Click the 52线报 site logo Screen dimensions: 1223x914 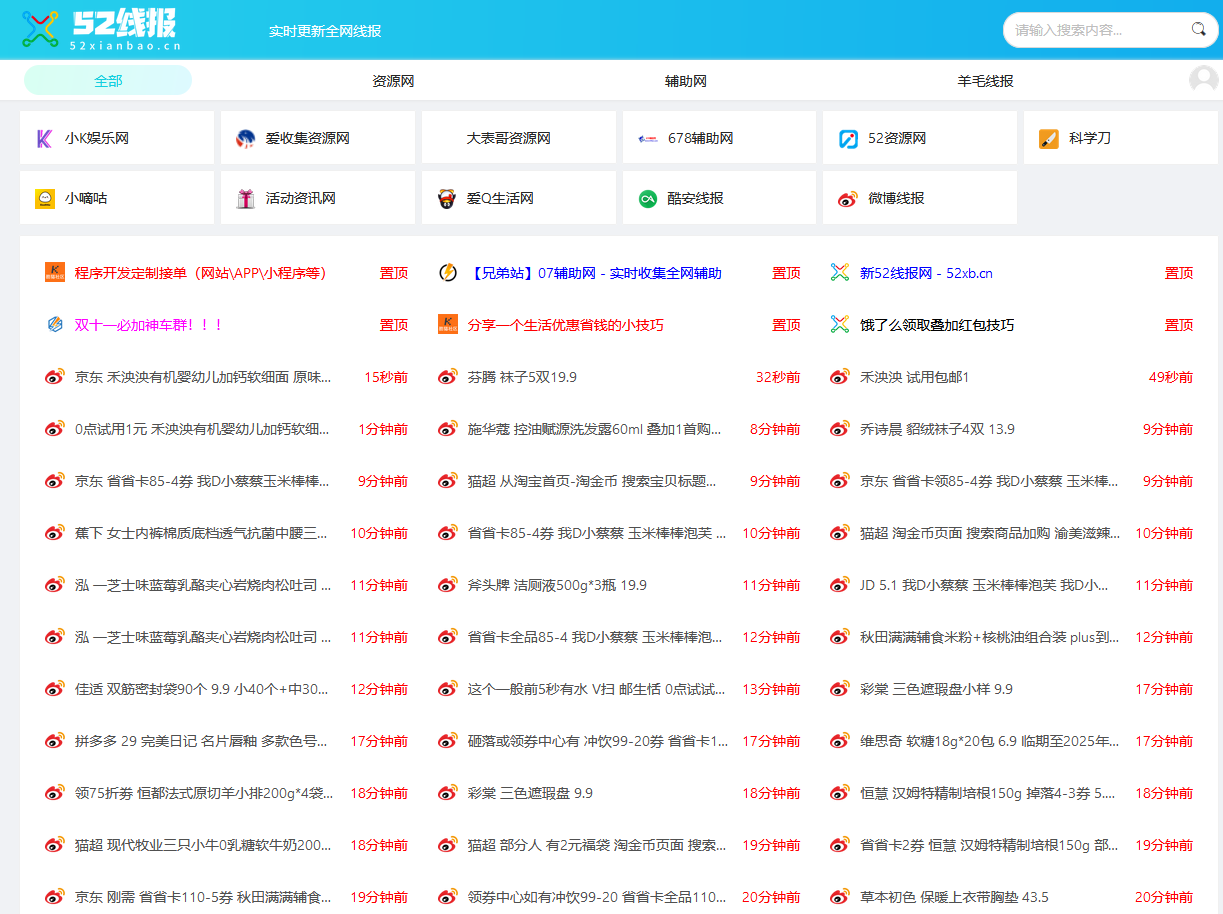tap(101, 30)
